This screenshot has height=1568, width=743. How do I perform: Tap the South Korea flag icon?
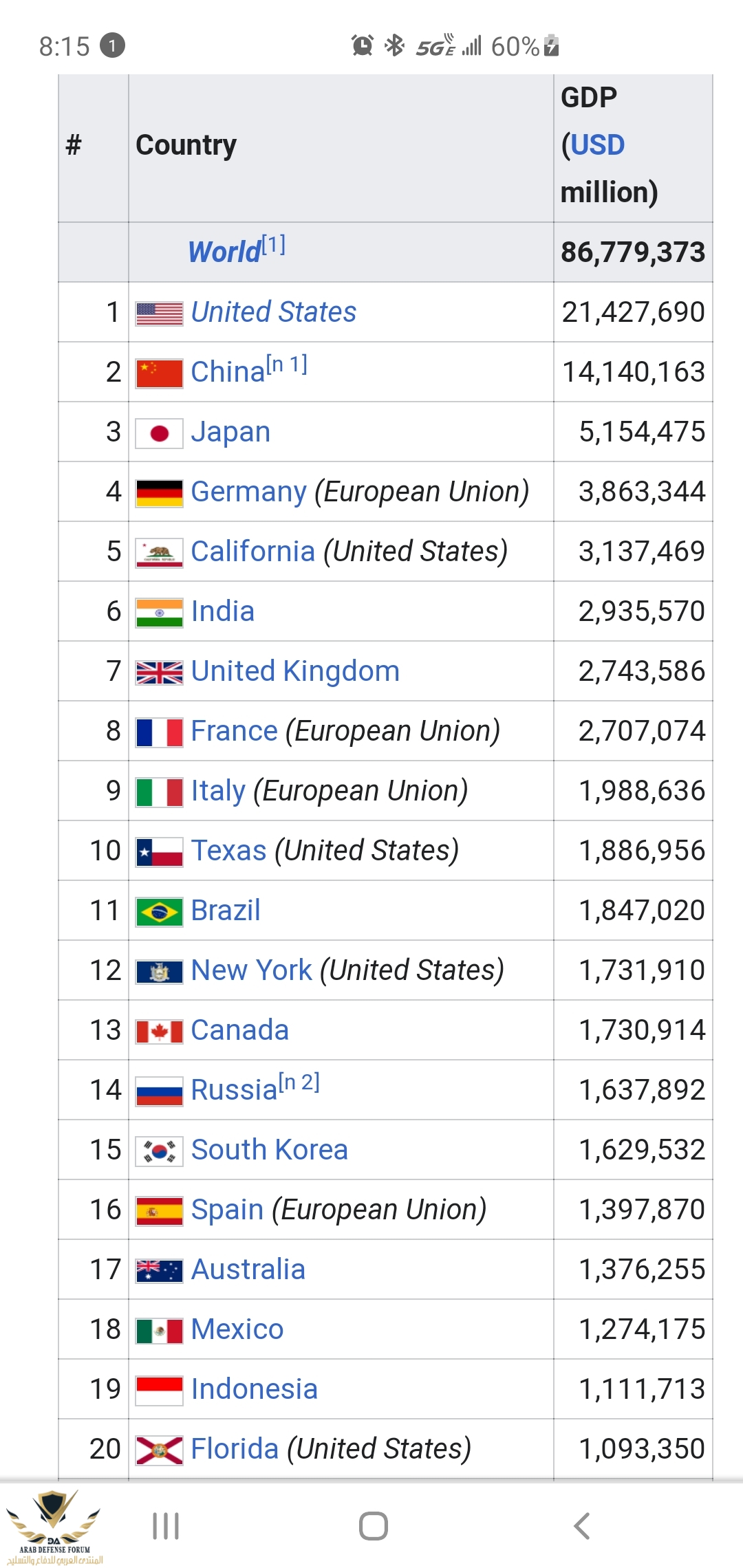coord(159,1151)
